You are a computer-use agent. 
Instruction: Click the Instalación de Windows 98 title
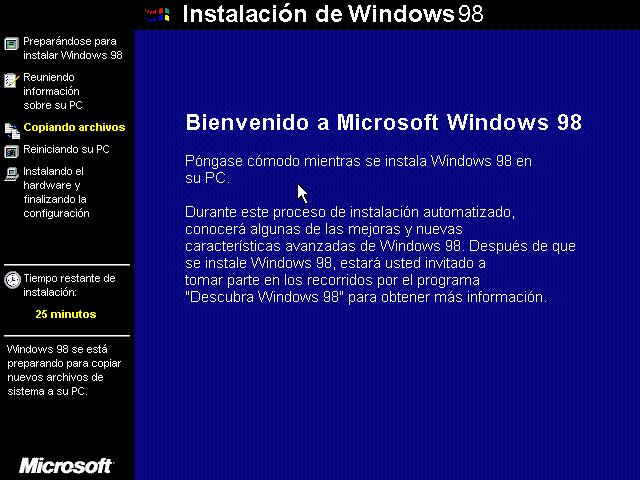[x=333, y=13]
